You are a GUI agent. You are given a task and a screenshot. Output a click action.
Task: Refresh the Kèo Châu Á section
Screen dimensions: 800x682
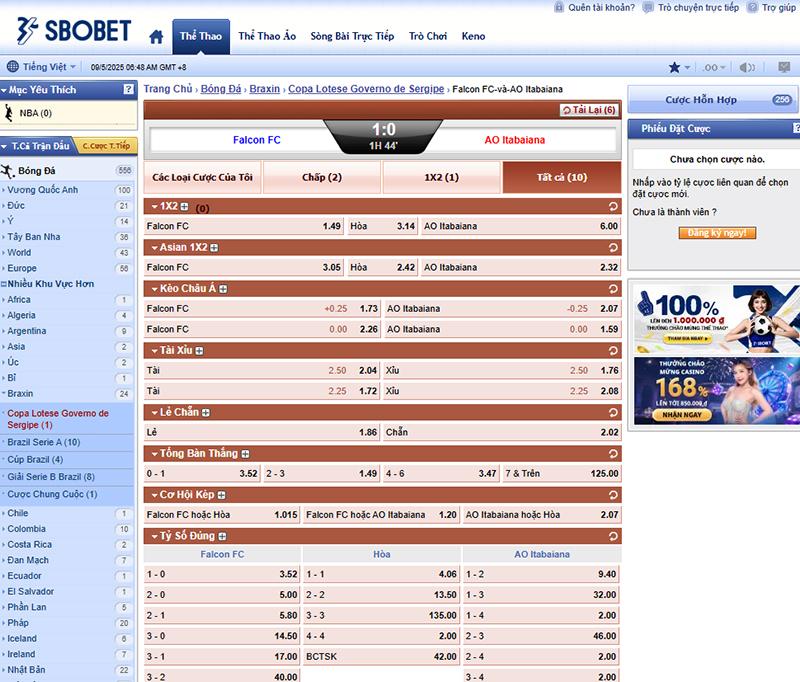coord(612,289)
